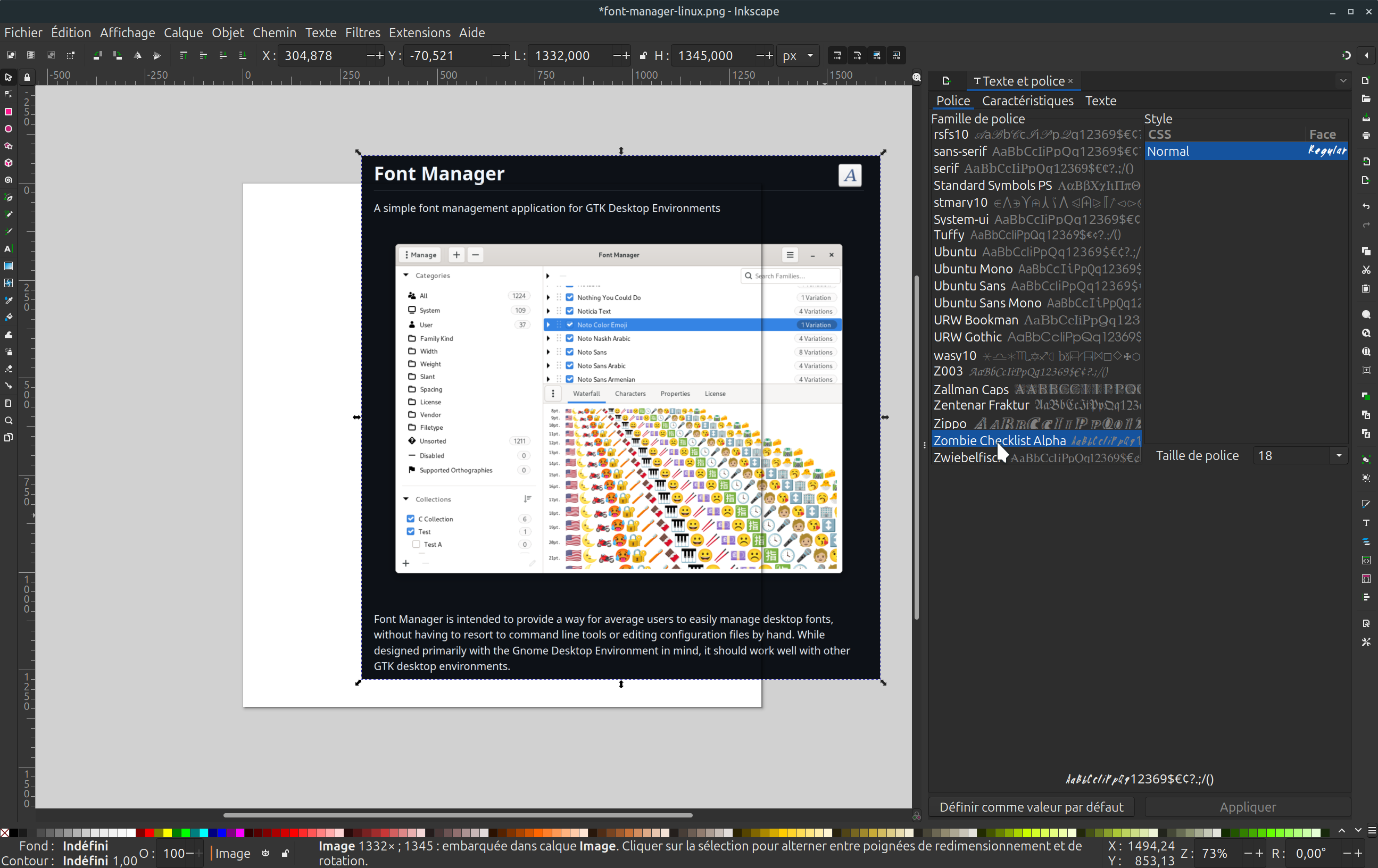The image size is (1378, 868).
Task: Open the Taille de police dropdown
Action: point(1339,455)
